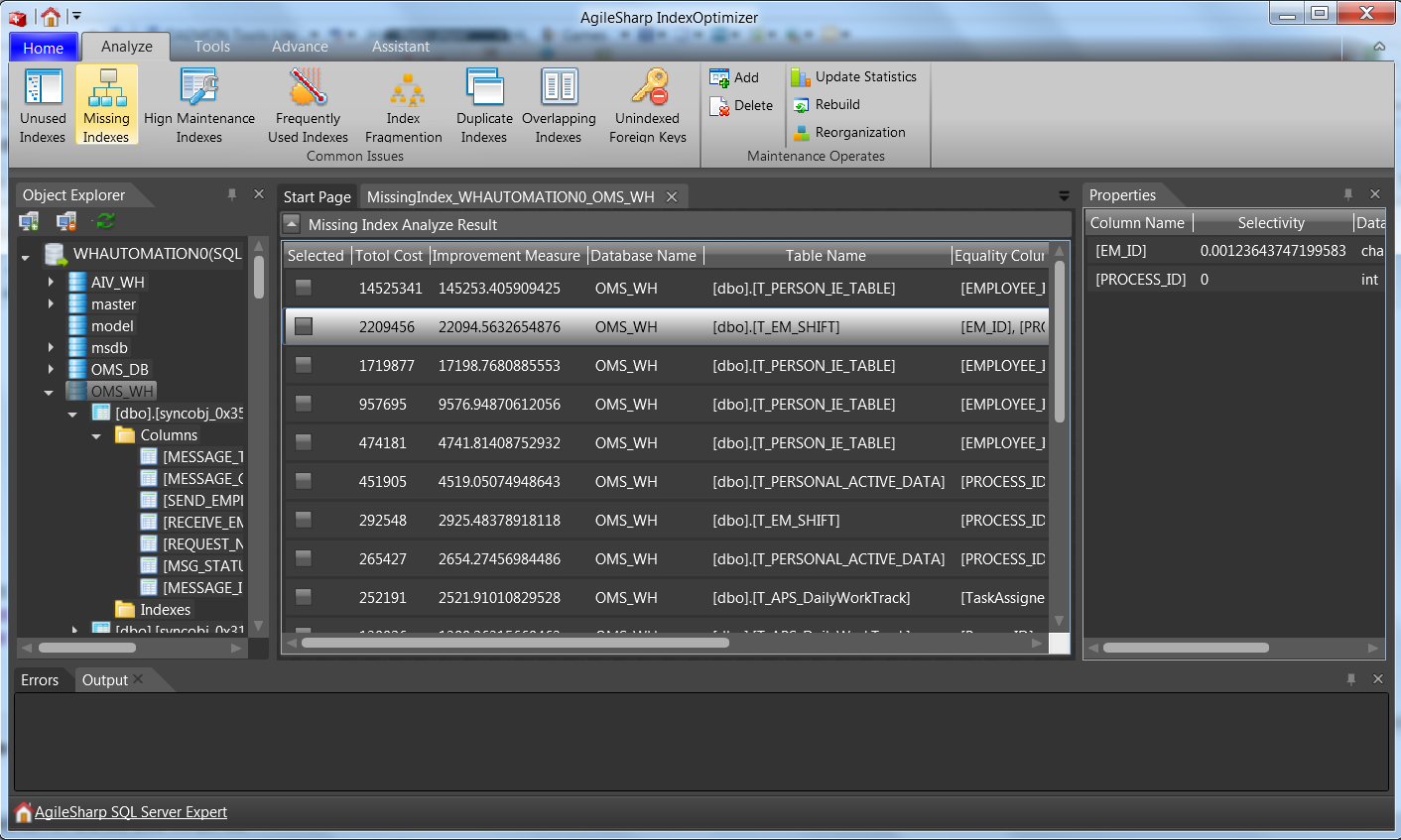Close the MissingIndex_WHAUTOMATION0_OMS_WH tab
The height and width of the screenshot is (840, 1401).
coord(672,196)
